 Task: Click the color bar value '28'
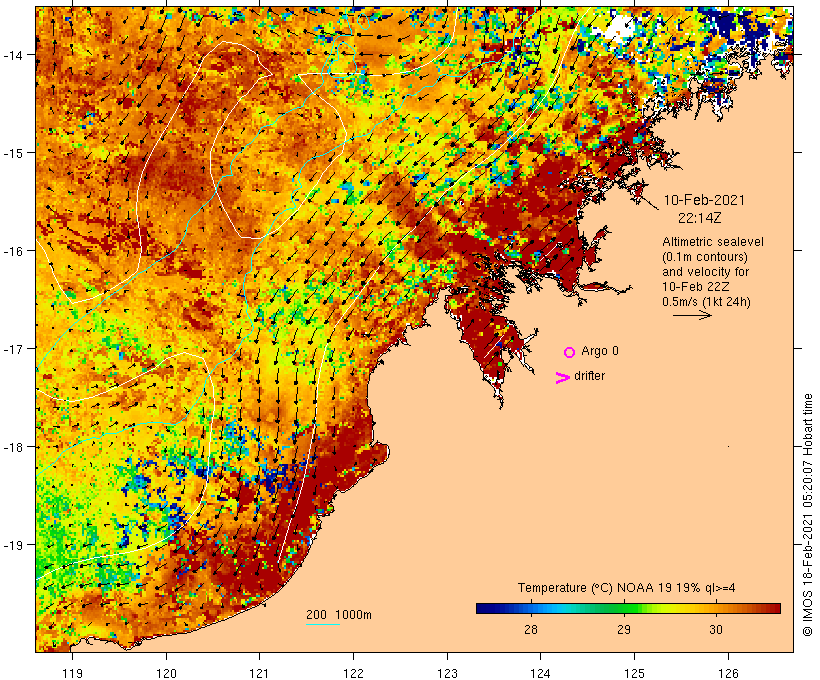(x=530, y=629)
